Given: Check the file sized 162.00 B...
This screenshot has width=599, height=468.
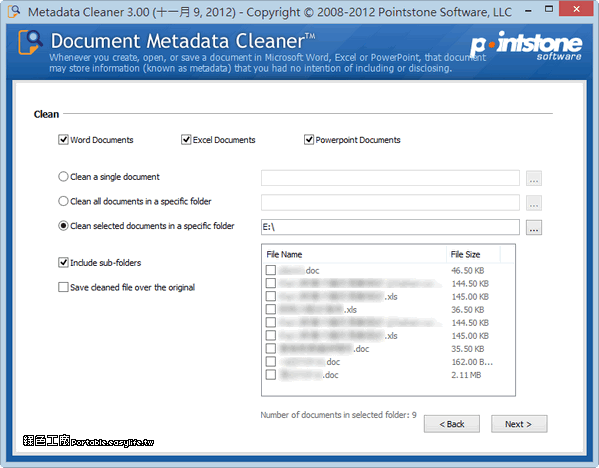Looking at the screenshot, I should 271,361.
